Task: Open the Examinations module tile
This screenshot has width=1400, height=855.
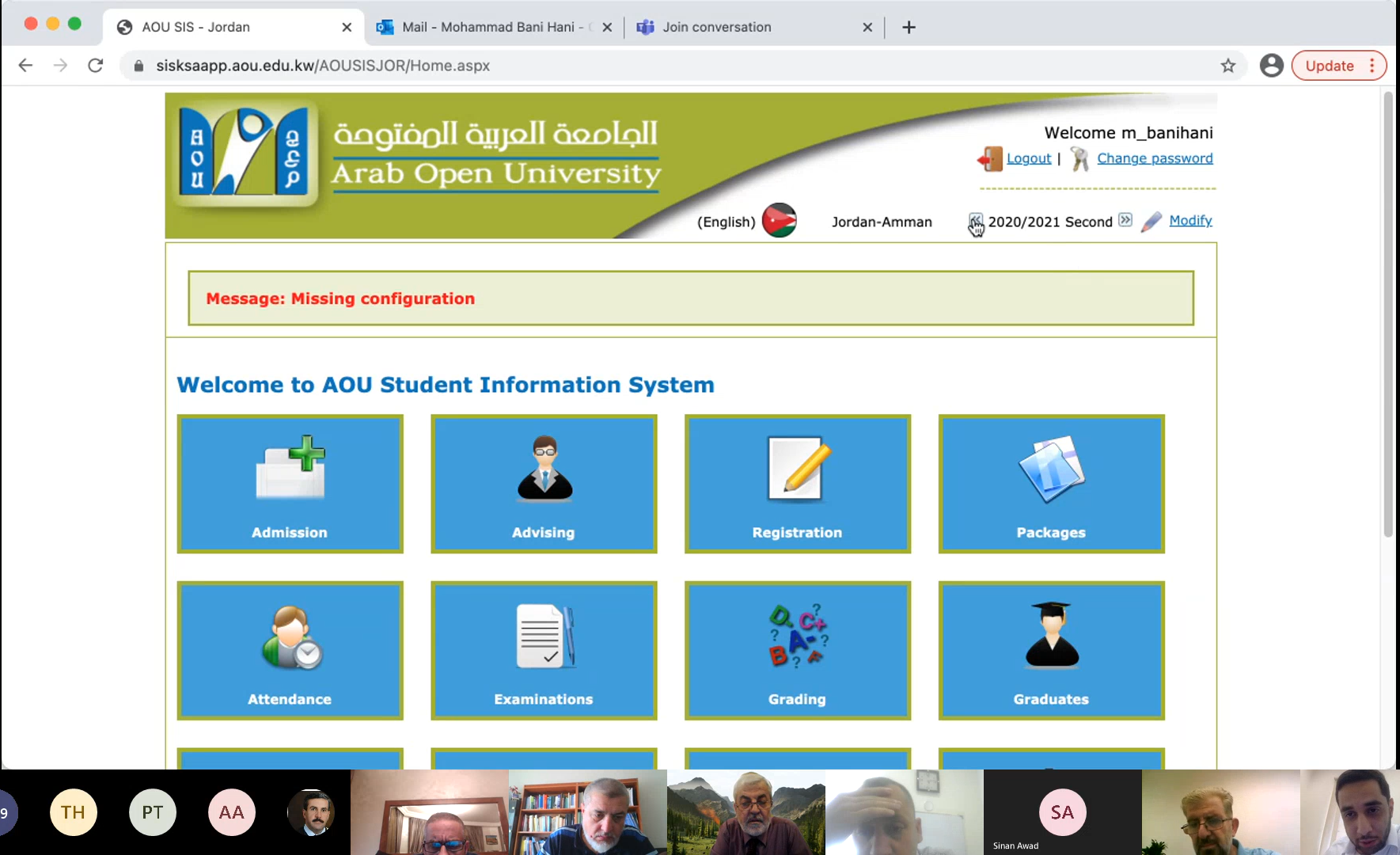Action: [x=544, y=651]
